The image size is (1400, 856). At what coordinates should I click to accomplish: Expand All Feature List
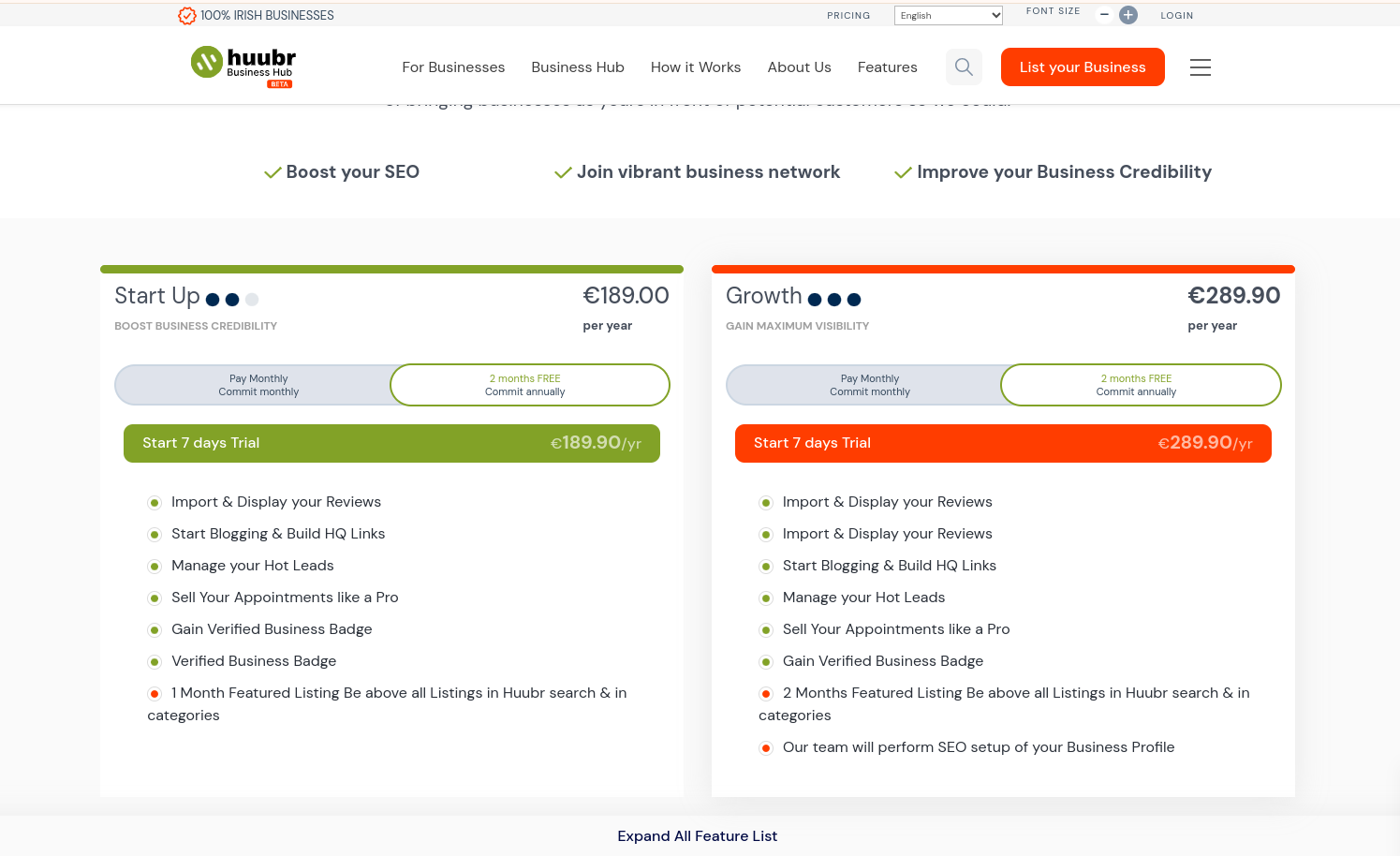(698, 836)
